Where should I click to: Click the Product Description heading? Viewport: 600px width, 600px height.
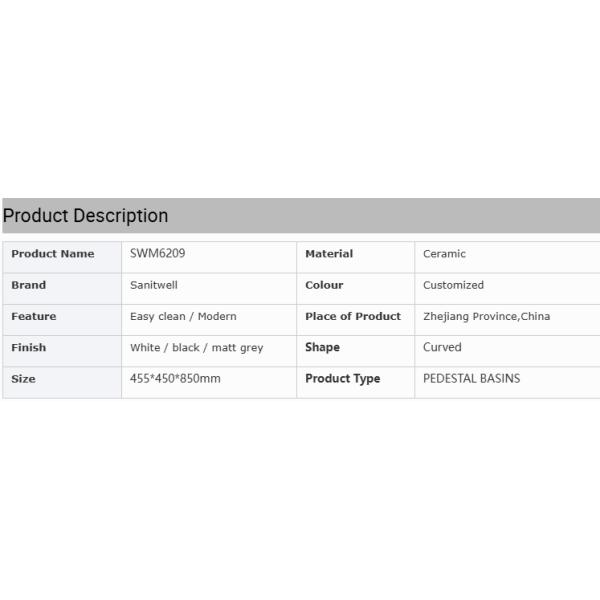86,216
